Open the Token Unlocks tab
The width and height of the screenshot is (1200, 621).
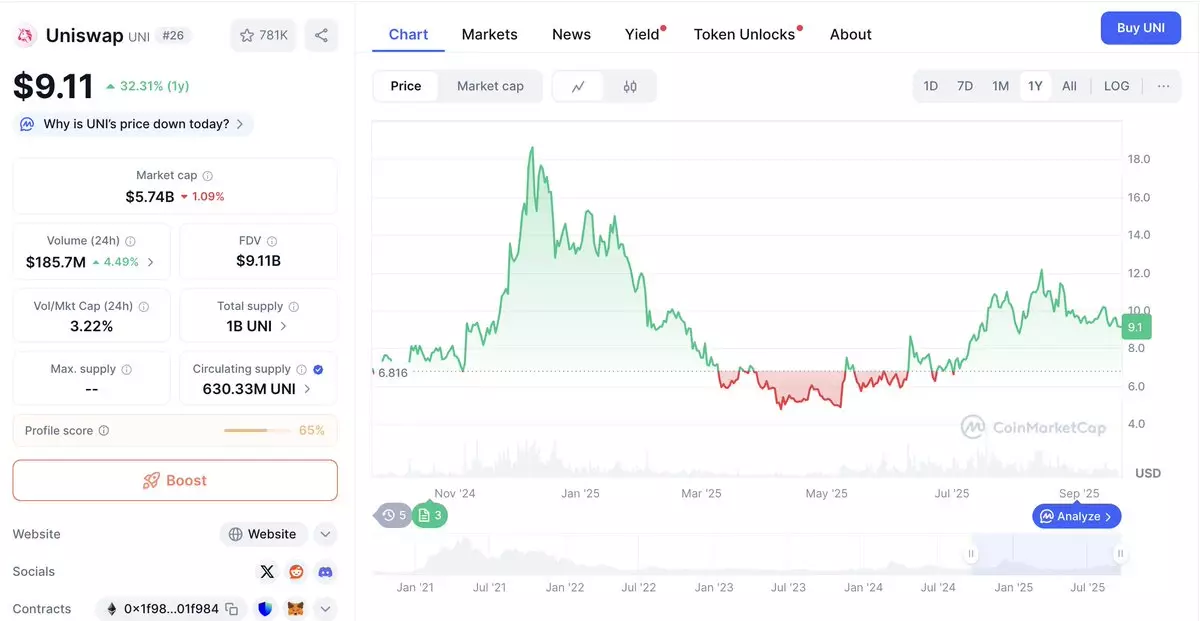[744, 34]
